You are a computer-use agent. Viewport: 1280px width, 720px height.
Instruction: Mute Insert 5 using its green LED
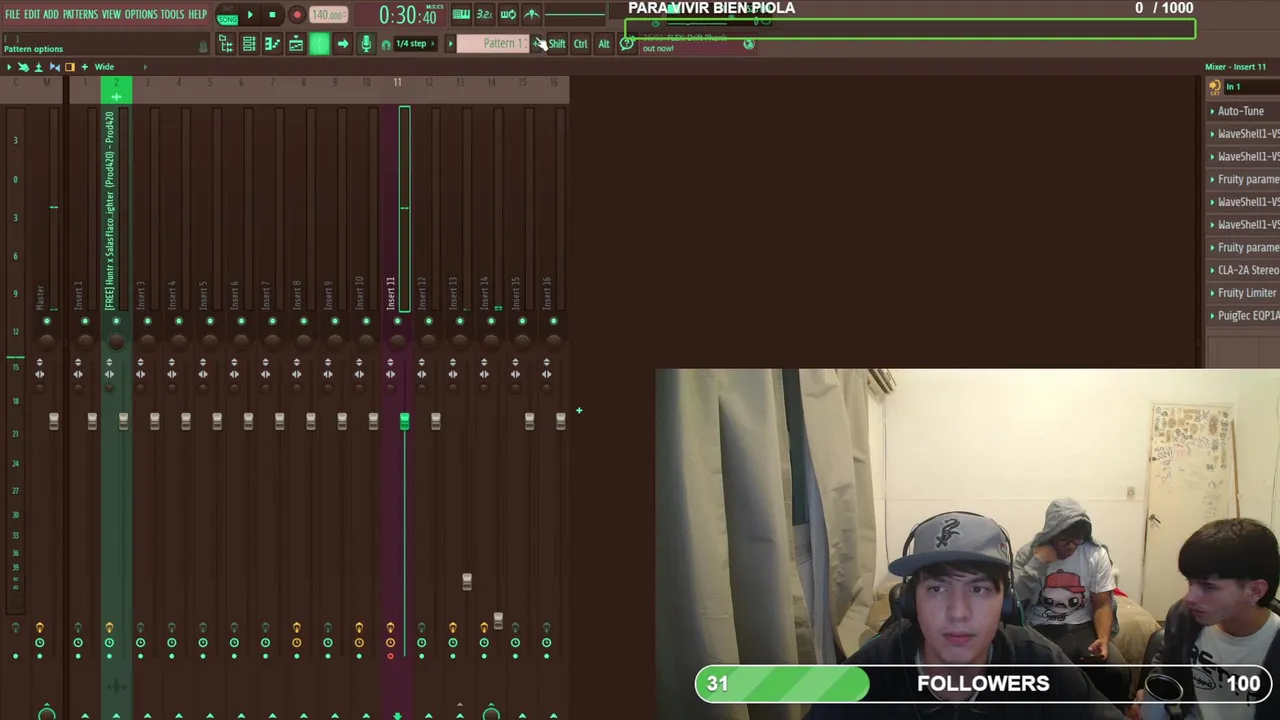[x=210, y=321]
